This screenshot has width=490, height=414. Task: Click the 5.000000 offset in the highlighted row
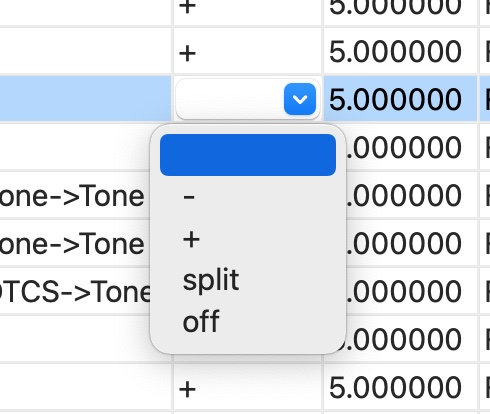point(395,99)
